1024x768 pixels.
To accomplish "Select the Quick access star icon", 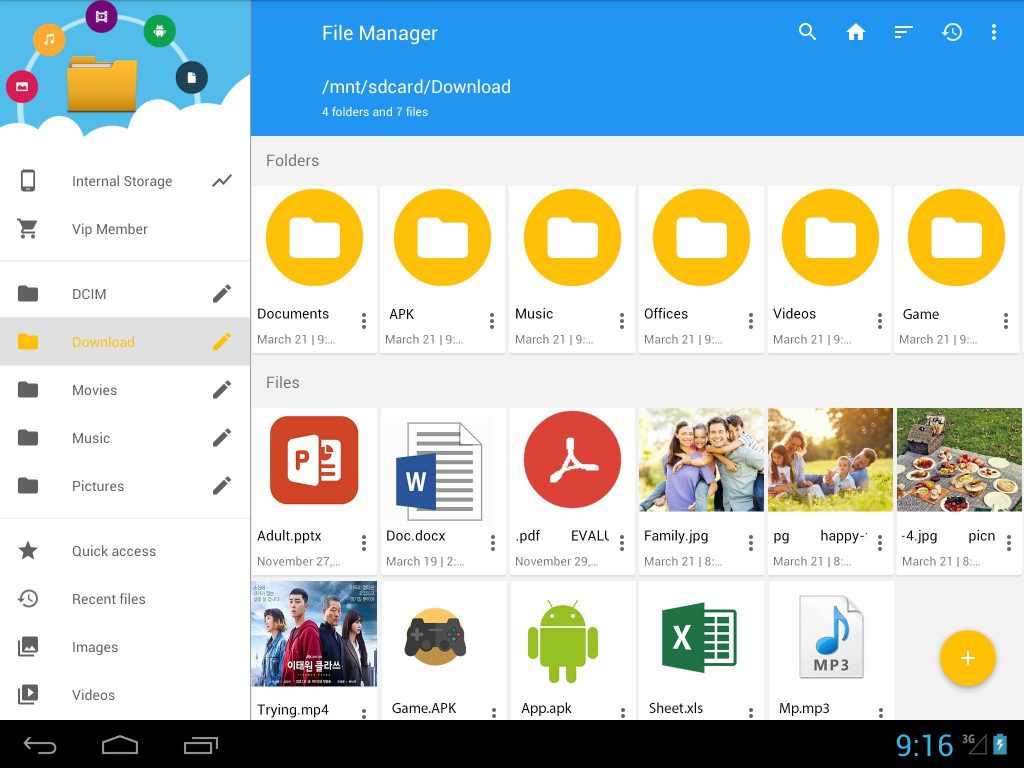I will [28, 551].
